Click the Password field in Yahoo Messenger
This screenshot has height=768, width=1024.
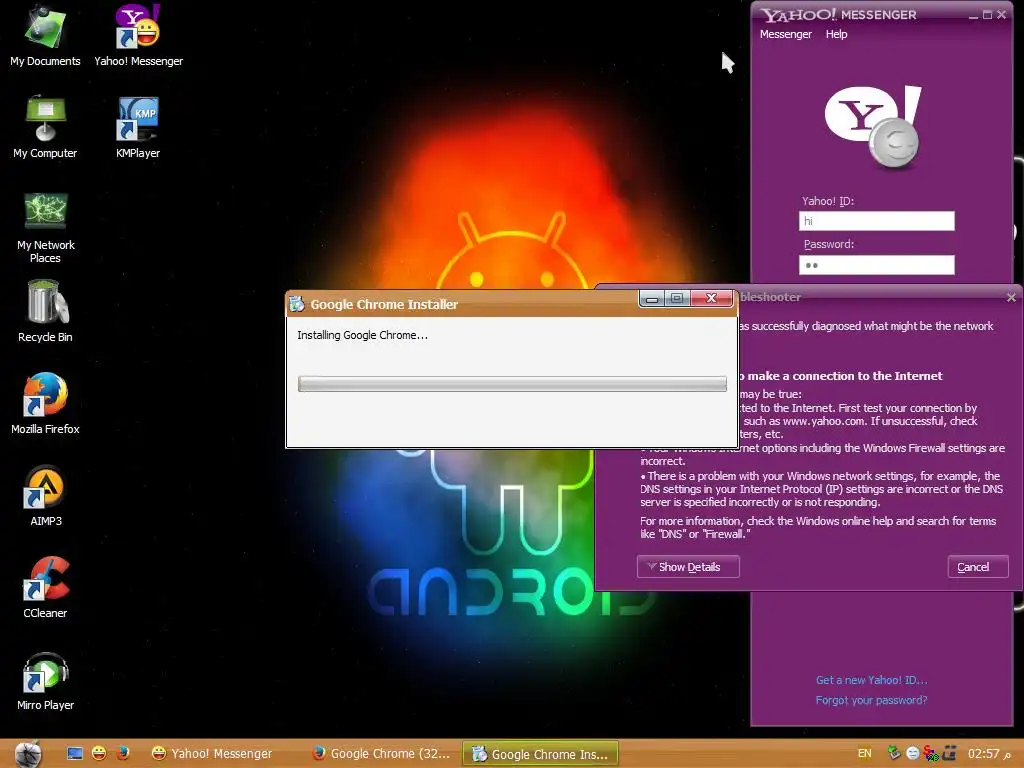876,264
